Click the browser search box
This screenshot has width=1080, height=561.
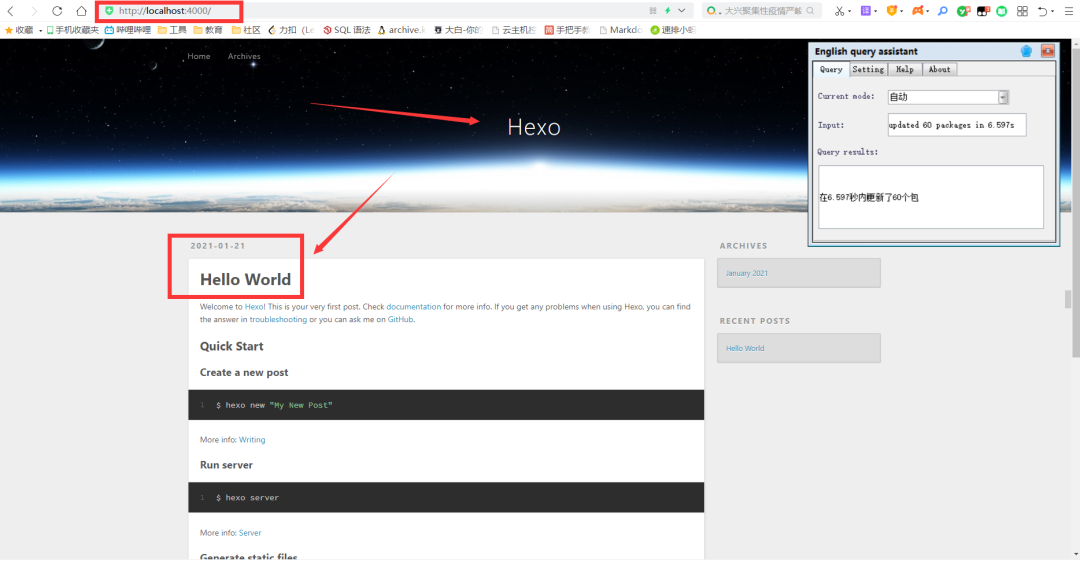click(762, 11)
